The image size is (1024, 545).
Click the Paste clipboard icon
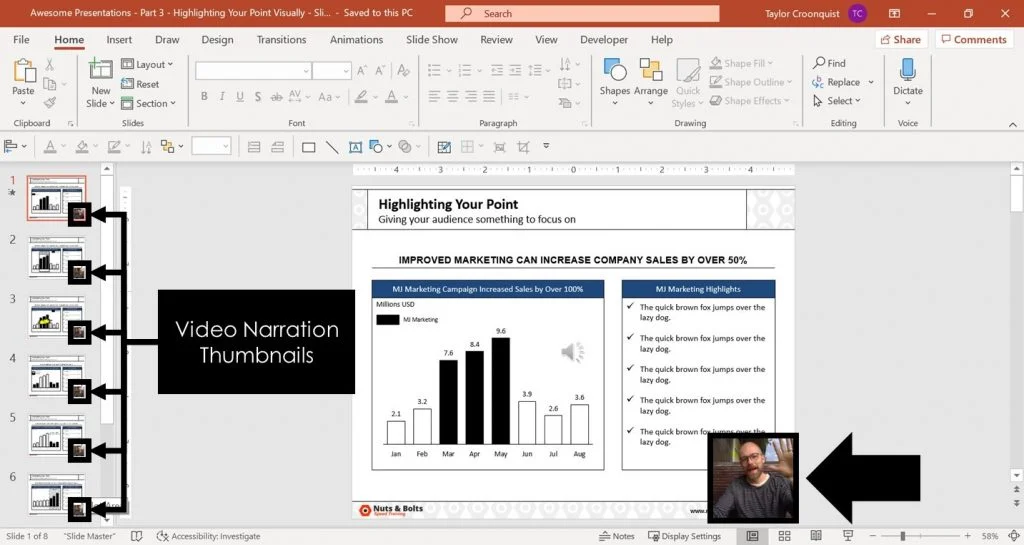pyautogui.click(x=24, y=70)
